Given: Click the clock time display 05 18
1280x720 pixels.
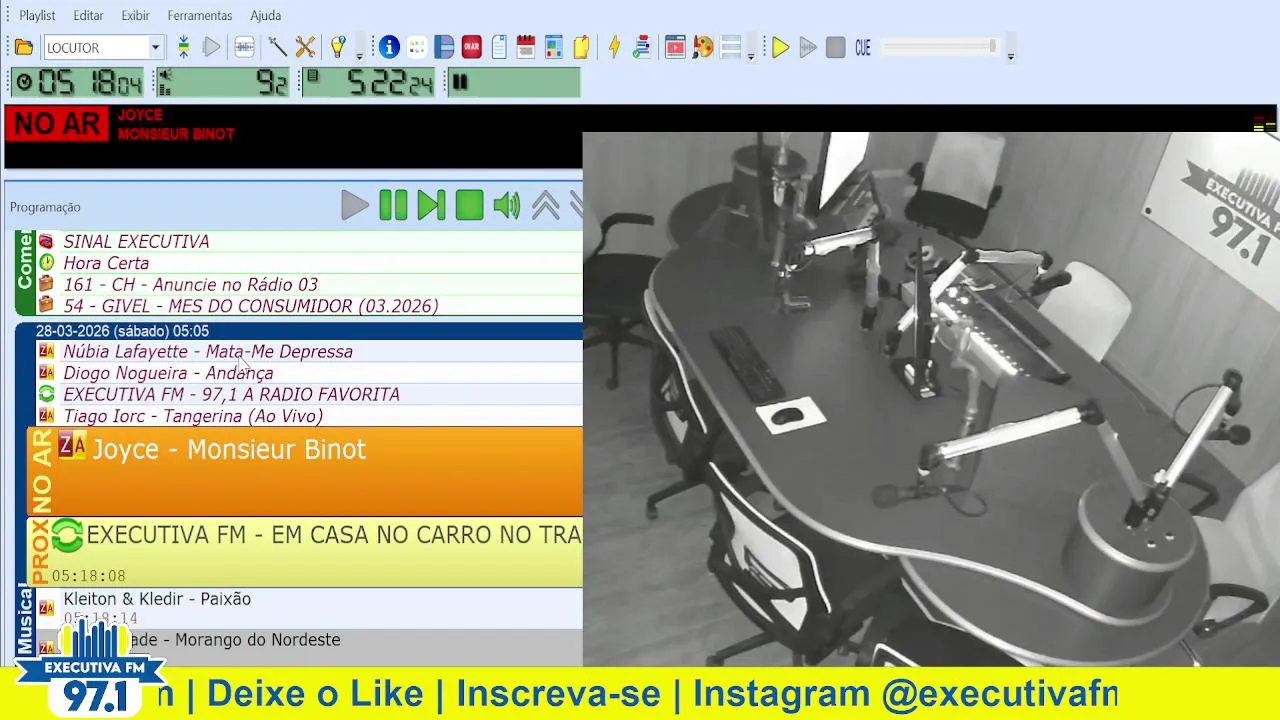Looking at the screenshot, I should click(79, 82).
